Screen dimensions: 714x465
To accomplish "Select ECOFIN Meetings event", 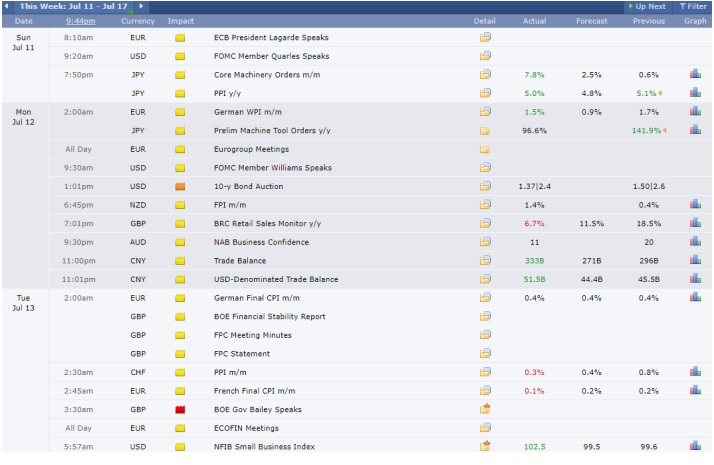I will pos(246,428).
